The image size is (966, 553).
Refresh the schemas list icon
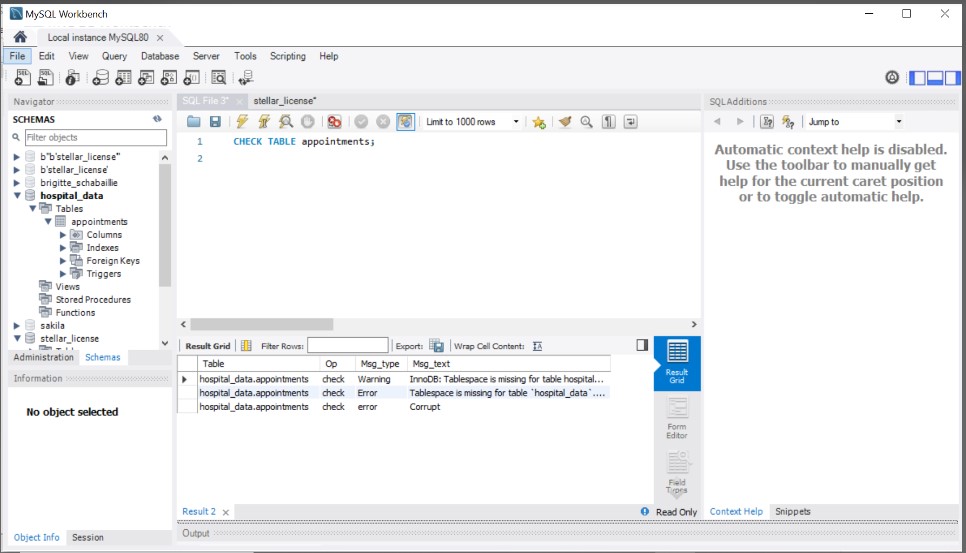(x=157, y=119)
